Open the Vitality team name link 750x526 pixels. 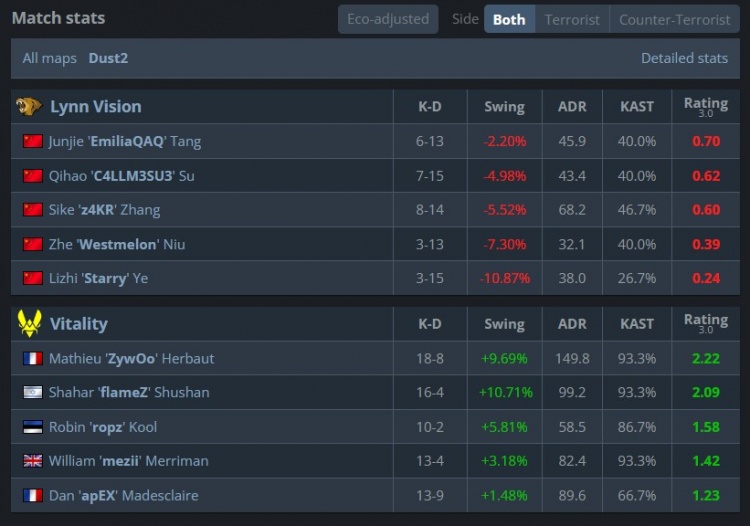point(78,324)
